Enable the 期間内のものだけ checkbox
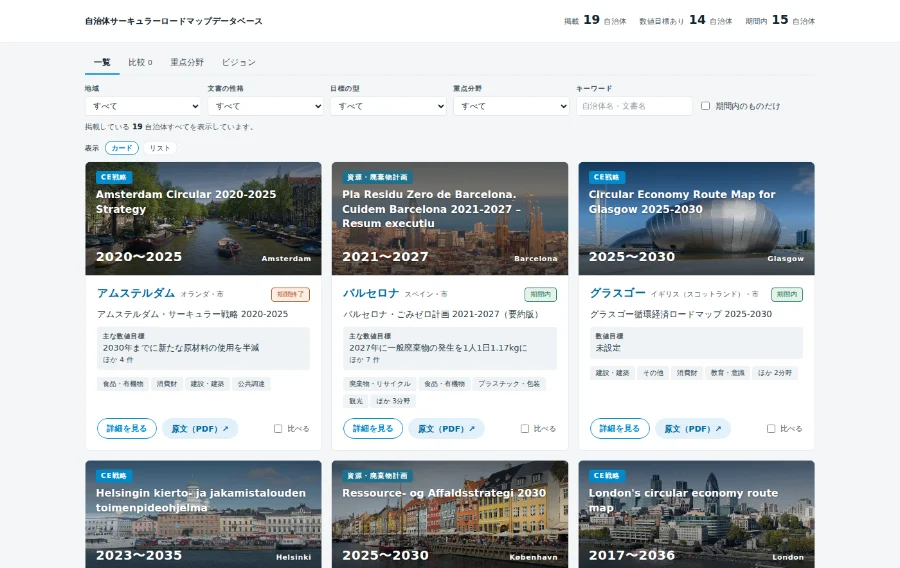This screenshot has height=568, width=900. point(705,106)
